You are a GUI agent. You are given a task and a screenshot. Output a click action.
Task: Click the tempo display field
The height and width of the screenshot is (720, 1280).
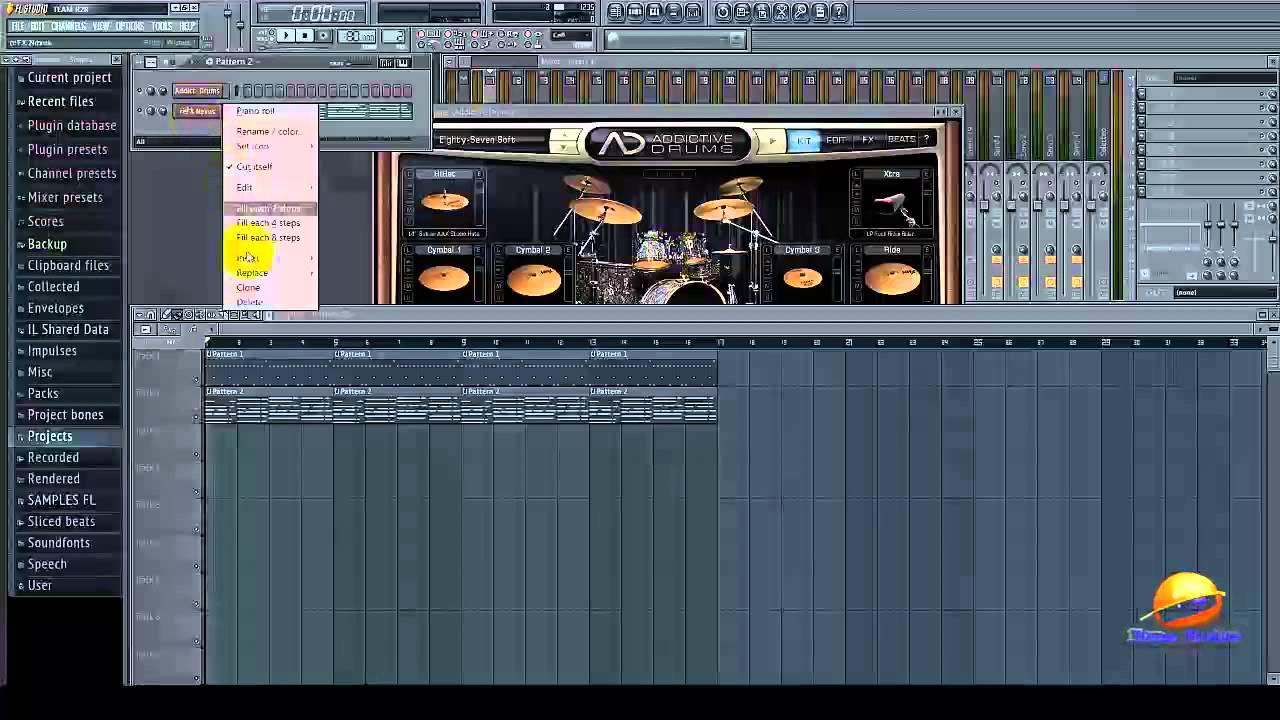tap(356, 35)
